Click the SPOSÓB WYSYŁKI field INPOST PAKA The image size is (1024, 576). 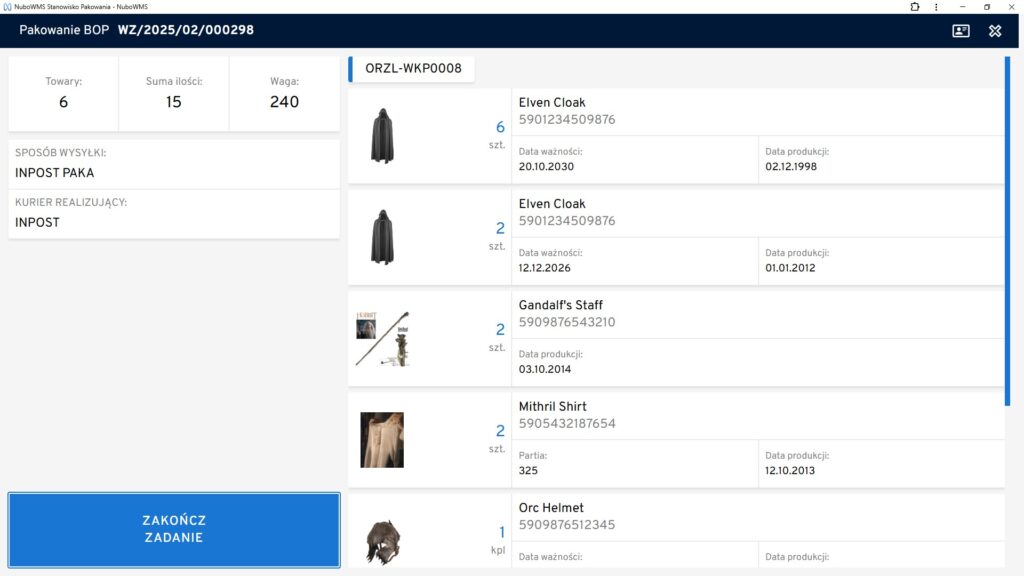[x=174, y=164]
